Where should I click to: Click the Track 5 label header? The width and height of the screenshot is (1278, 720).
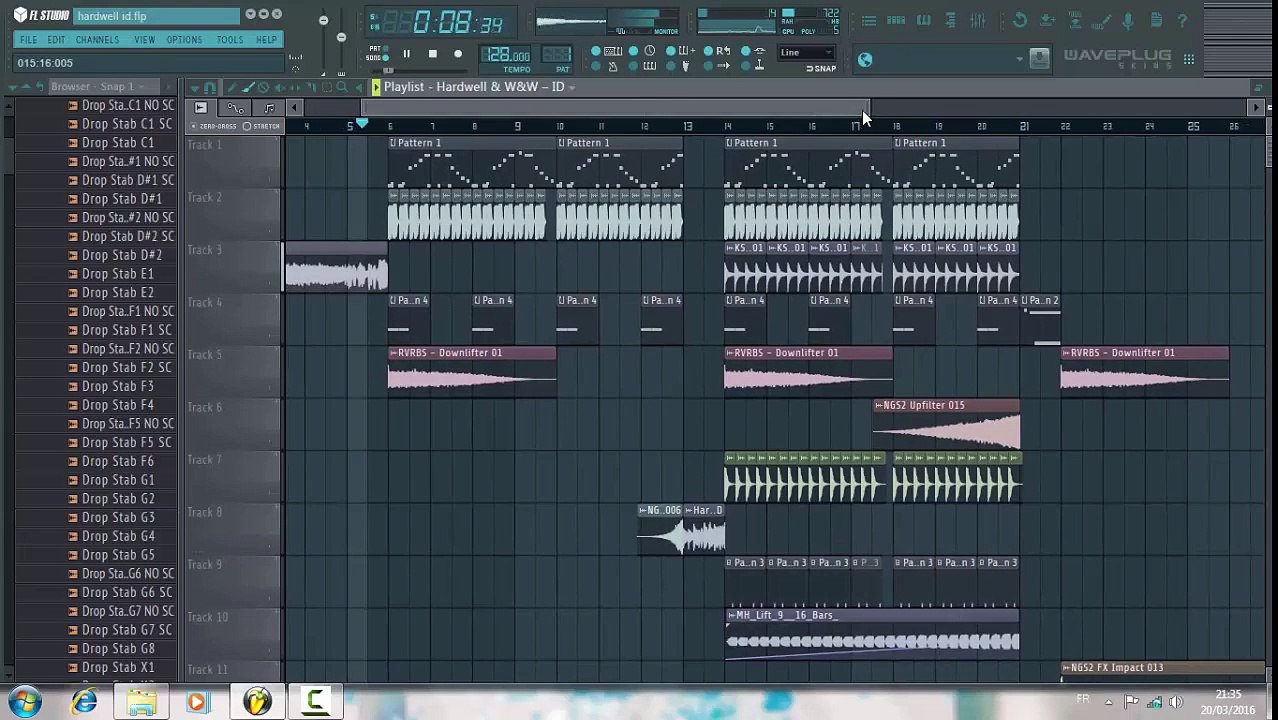tap(232, 371)
